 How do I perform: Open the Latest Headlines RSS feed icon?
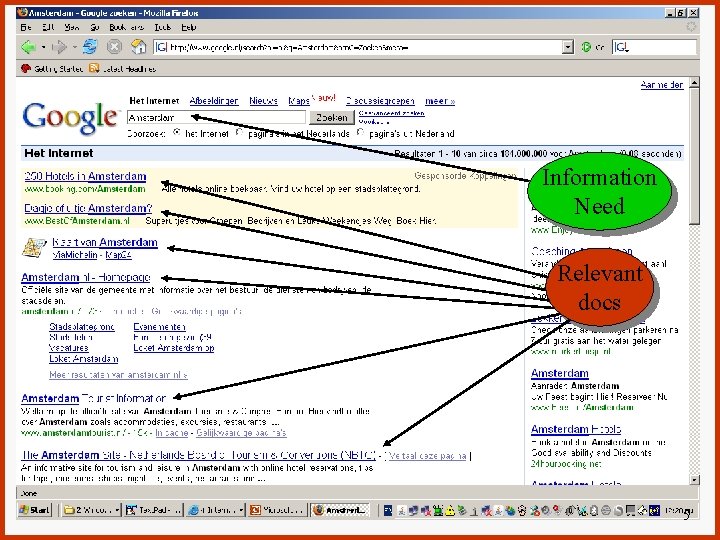coord(94,68)
